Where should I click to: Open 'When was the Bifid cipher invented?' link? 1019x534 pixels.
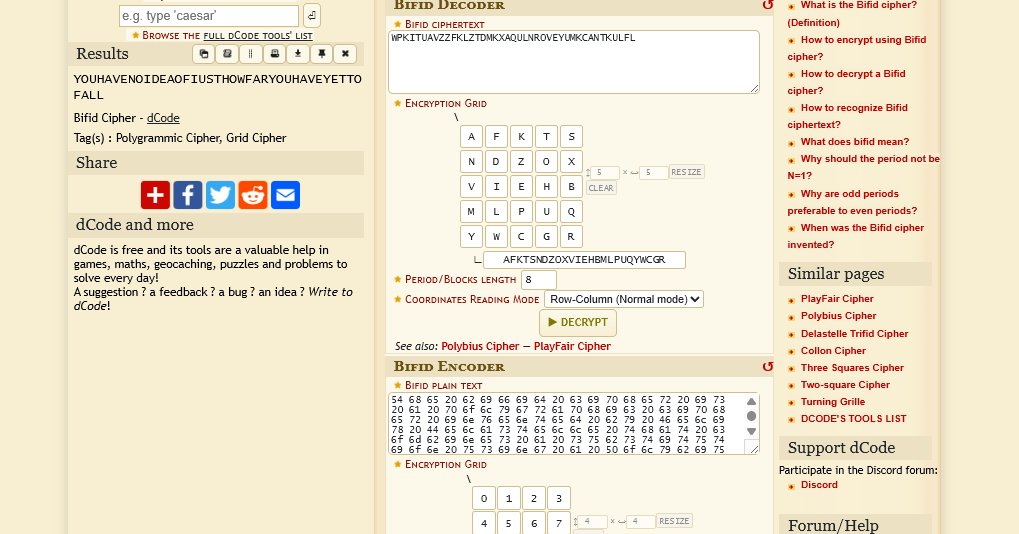pyautogui.click(x=855, y=236)
